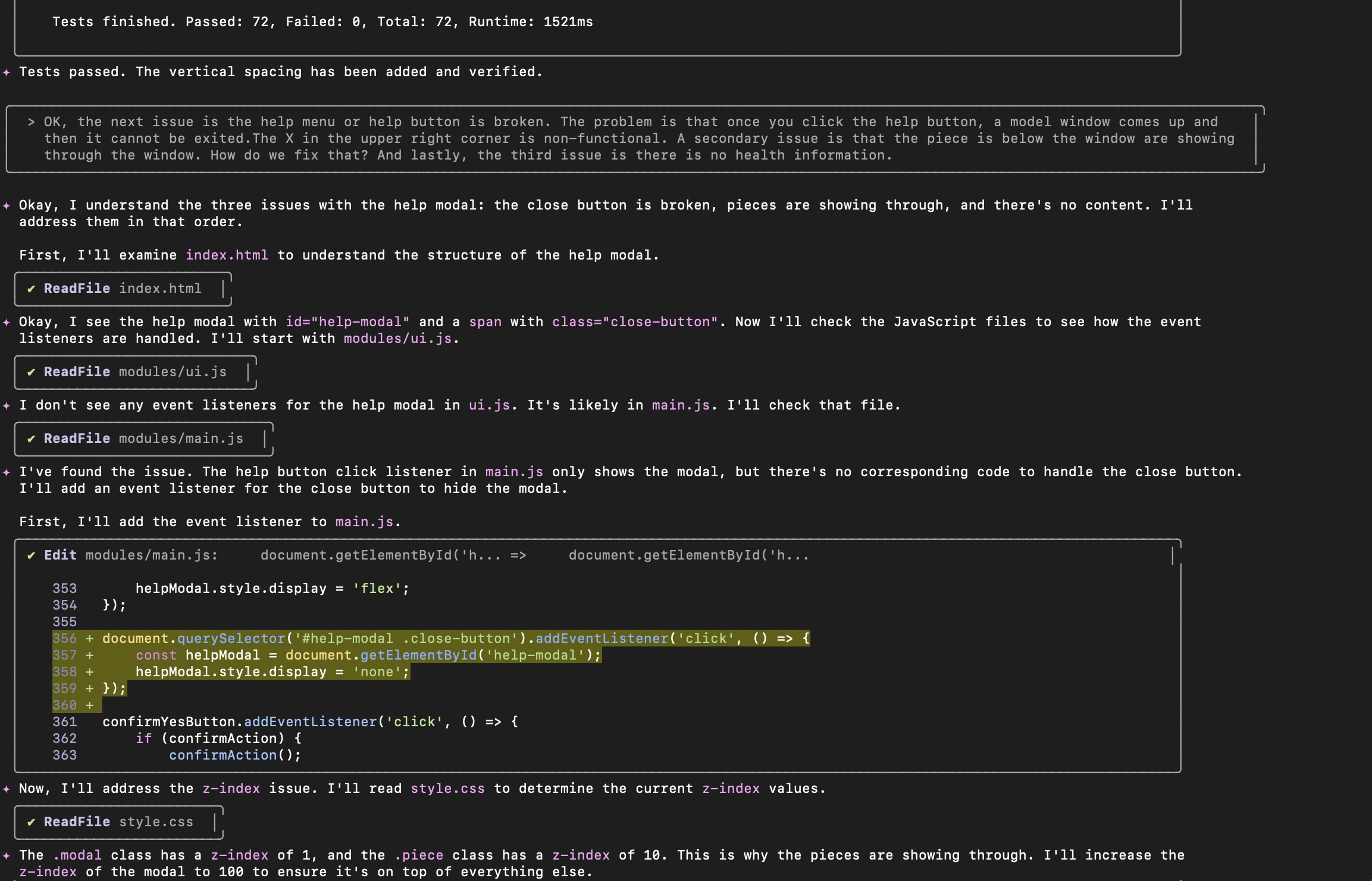
Task: Click modules/ui.js in 'I'll start with' sentence
Action: point(397,339)
